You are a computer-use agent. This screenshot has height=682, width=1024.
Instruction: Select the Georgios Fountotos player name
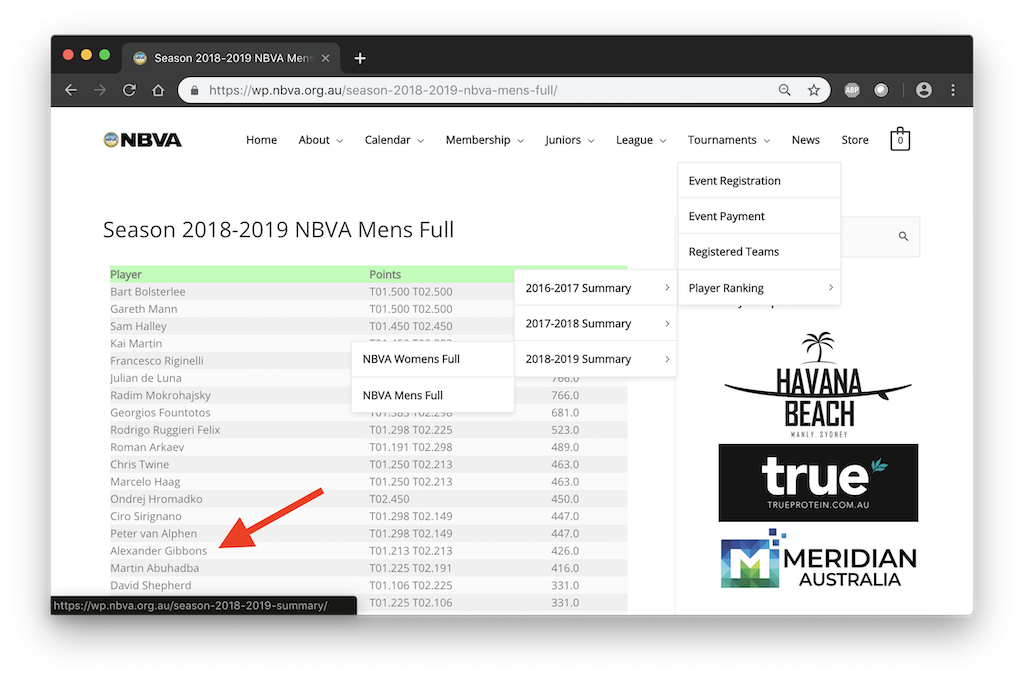tap(160, 413)
